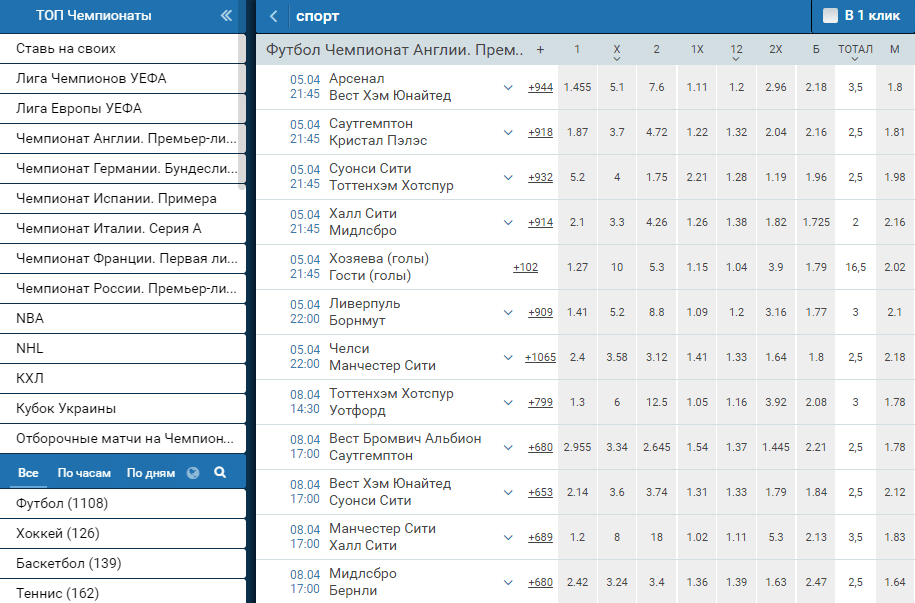Image resolution: width=915 pixels, height=603 pixels.
Task: Open +944 more markets for Арсенал match
Action: pyautogui.click(x=540, y=88)
